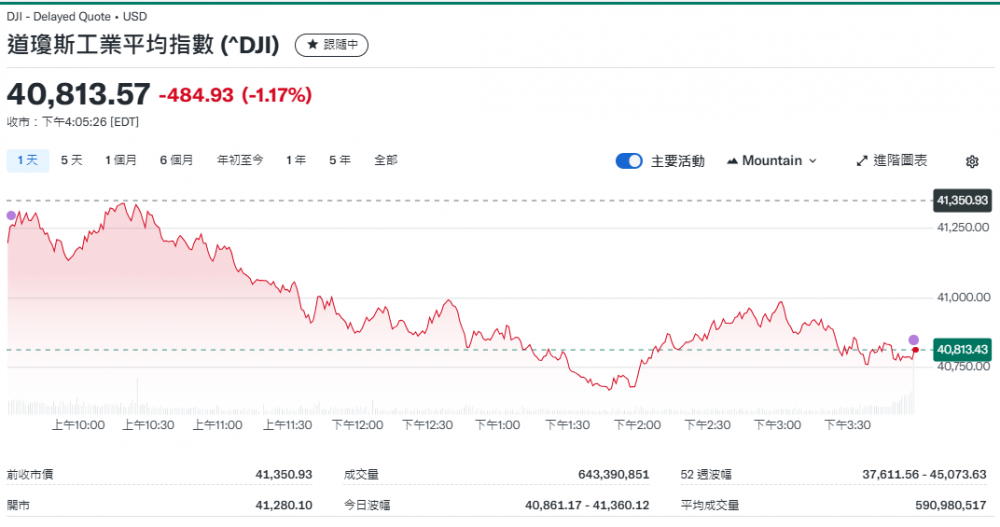Click the star icon in follow button

tap(313, 45)
